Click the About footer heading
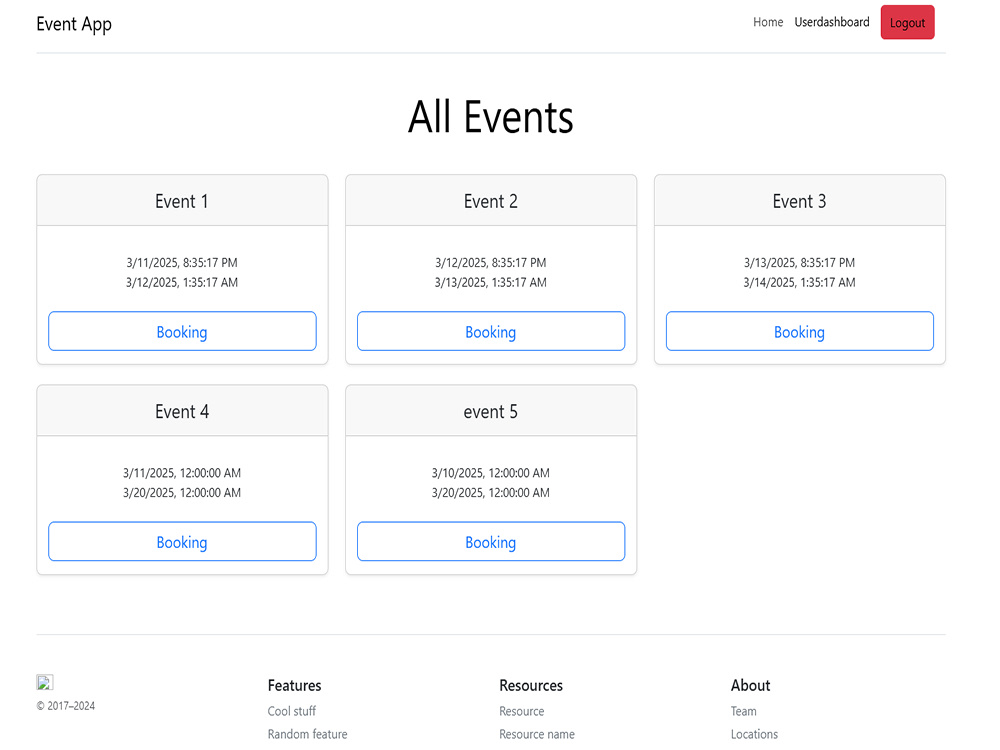This screenshot has width=1000, height=750. coord(750,686)
